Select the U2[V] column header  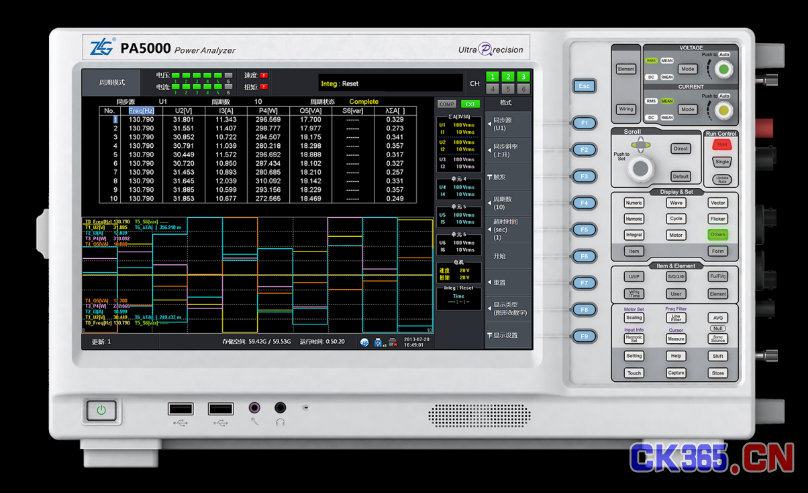pos(183,111)
